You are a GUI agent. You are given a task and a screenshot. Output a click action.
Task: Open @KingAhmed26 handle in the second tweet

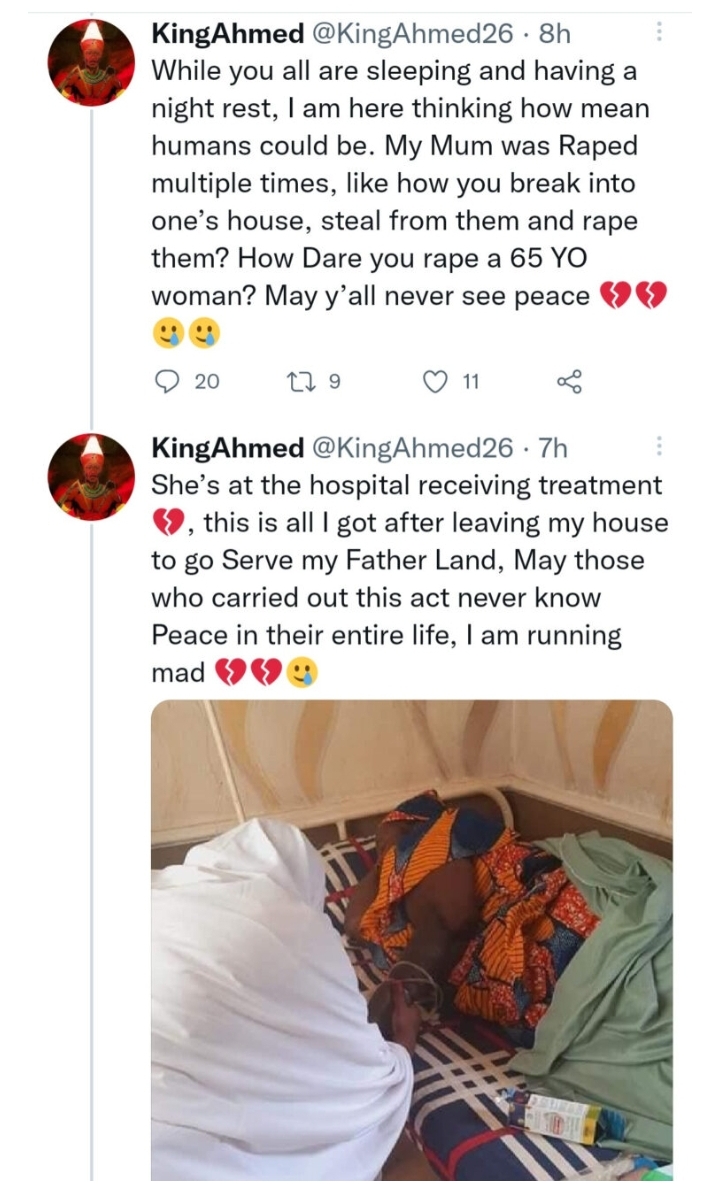[412, 448]
